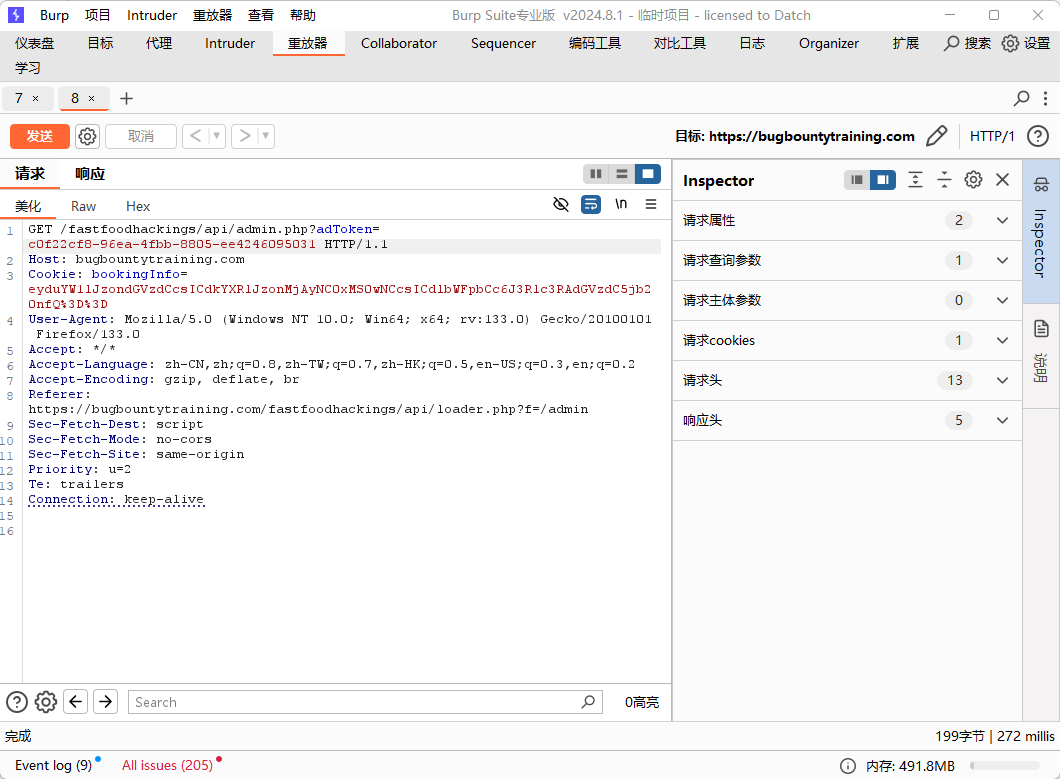Open Event log (9)
The height and width of the screenshot is (779, 1060).
coord(53,765)
